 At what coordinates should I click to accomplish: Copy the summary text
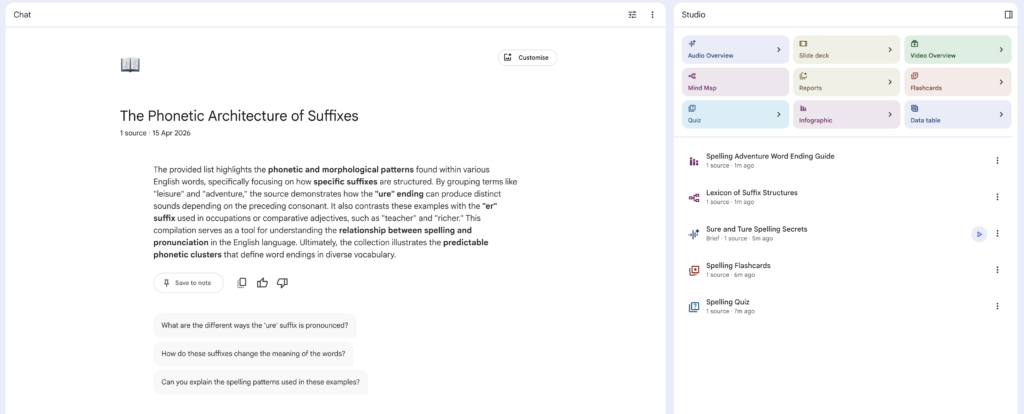click(x=242, y=283)
